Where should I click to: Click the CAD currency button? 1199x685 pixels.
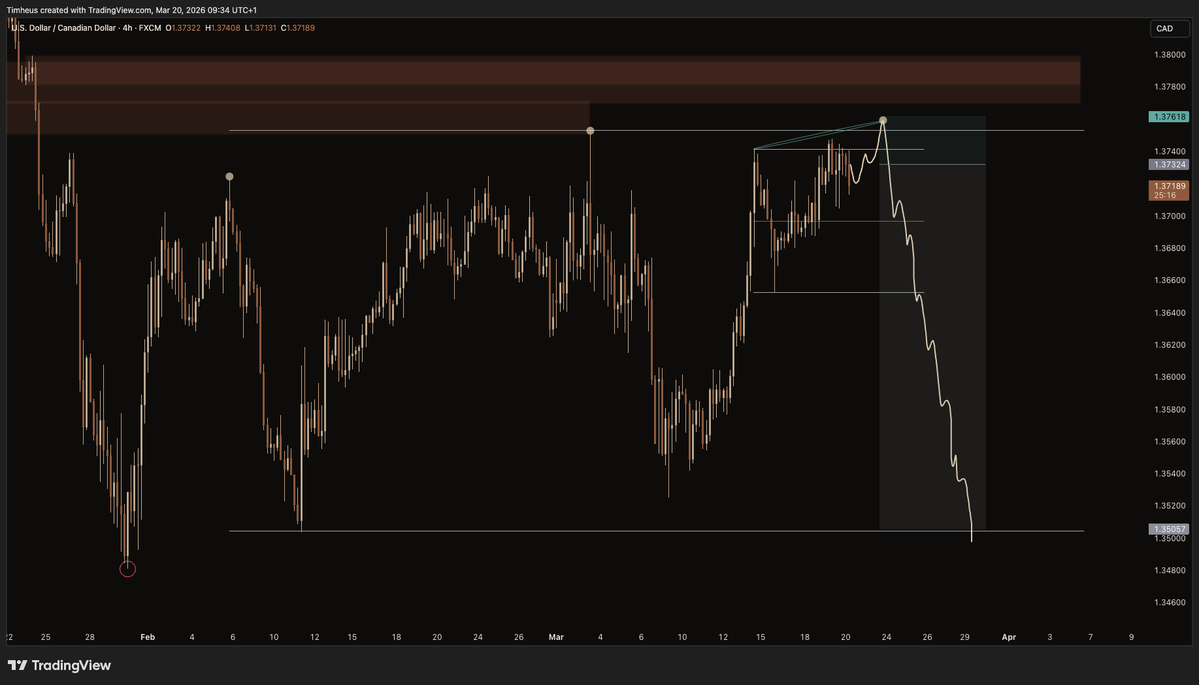[x=1170, y=28]
